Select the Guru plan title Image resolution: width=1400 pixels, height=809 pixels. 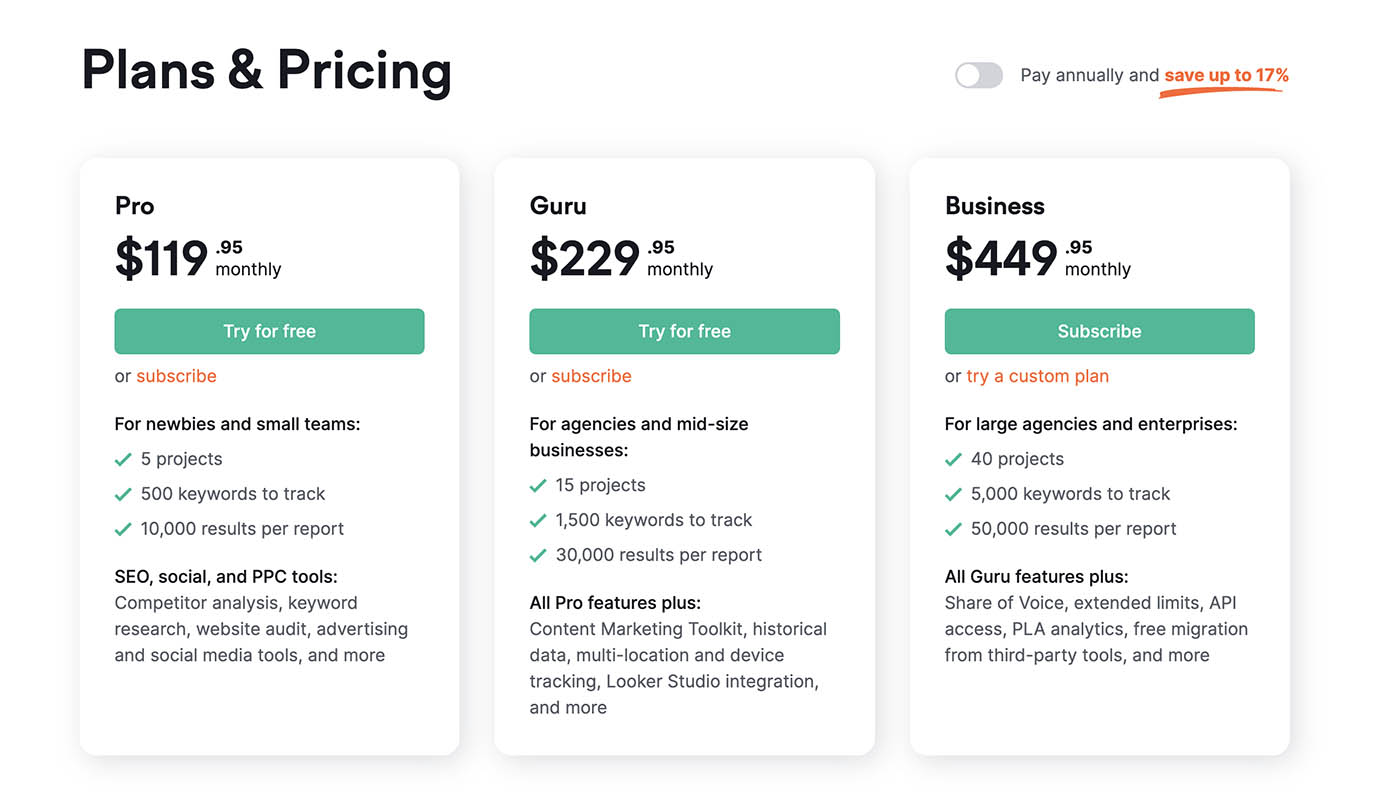(557, 206)
